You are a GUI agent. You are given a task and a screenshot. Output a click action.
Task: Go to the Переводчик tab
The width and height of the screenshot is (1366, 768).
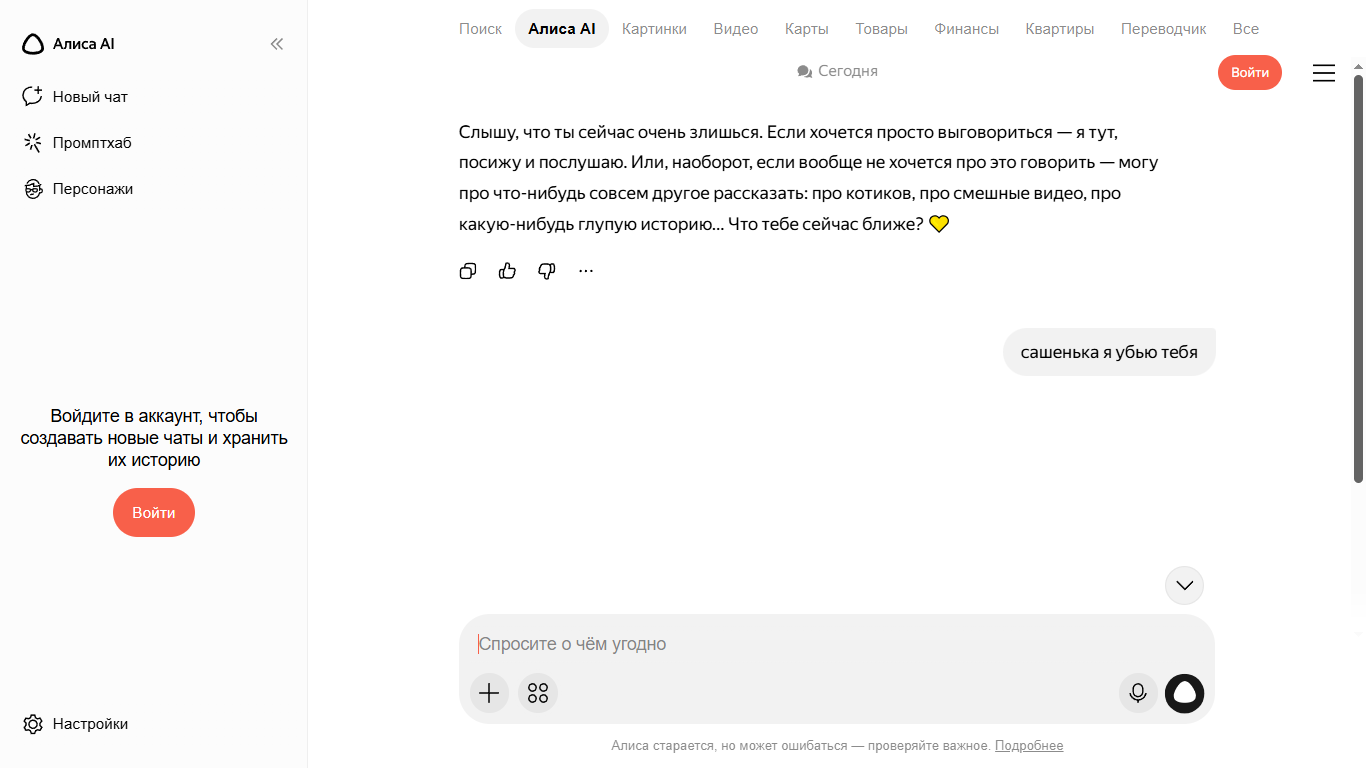coord(1164,29)
